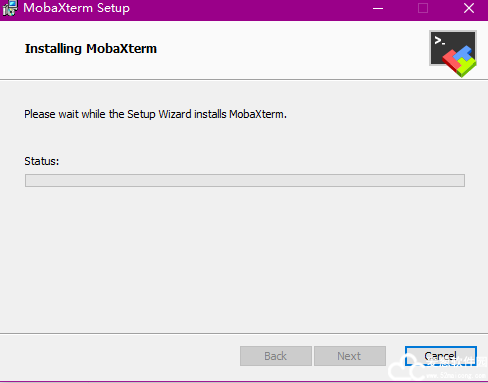The height and width of the screenshot is (383, 488).
Task: Click the Status: label
Action: [x=42, y=161]
